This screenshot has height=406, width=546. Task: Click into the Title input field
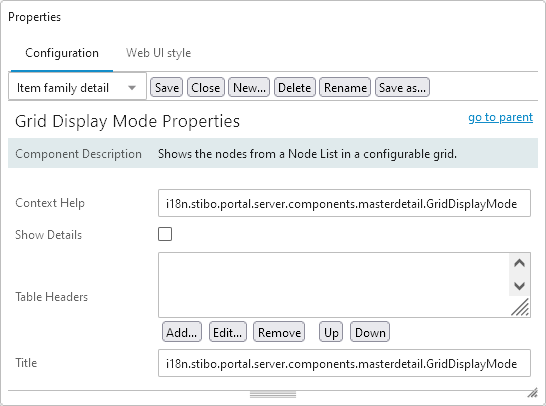click(x=344, y=363)
